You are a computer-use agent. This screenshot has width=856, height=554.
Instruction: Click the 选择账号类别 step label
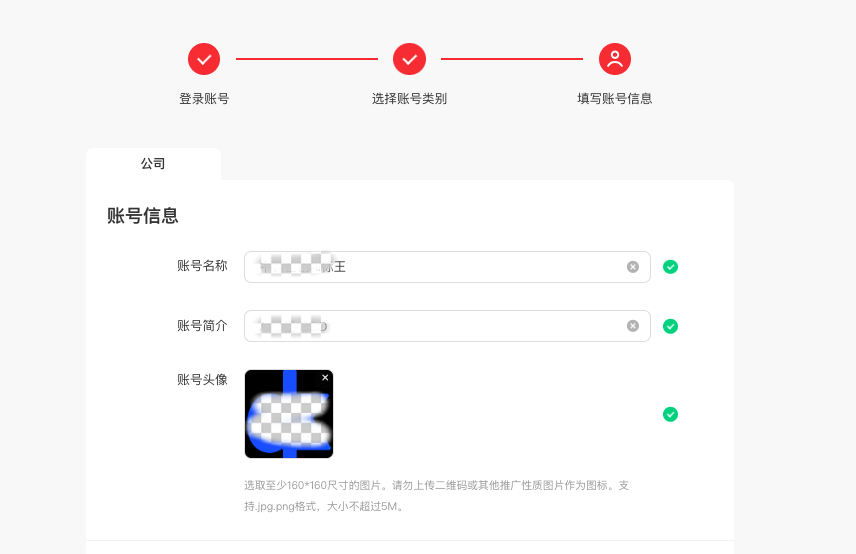pos(409,99)
